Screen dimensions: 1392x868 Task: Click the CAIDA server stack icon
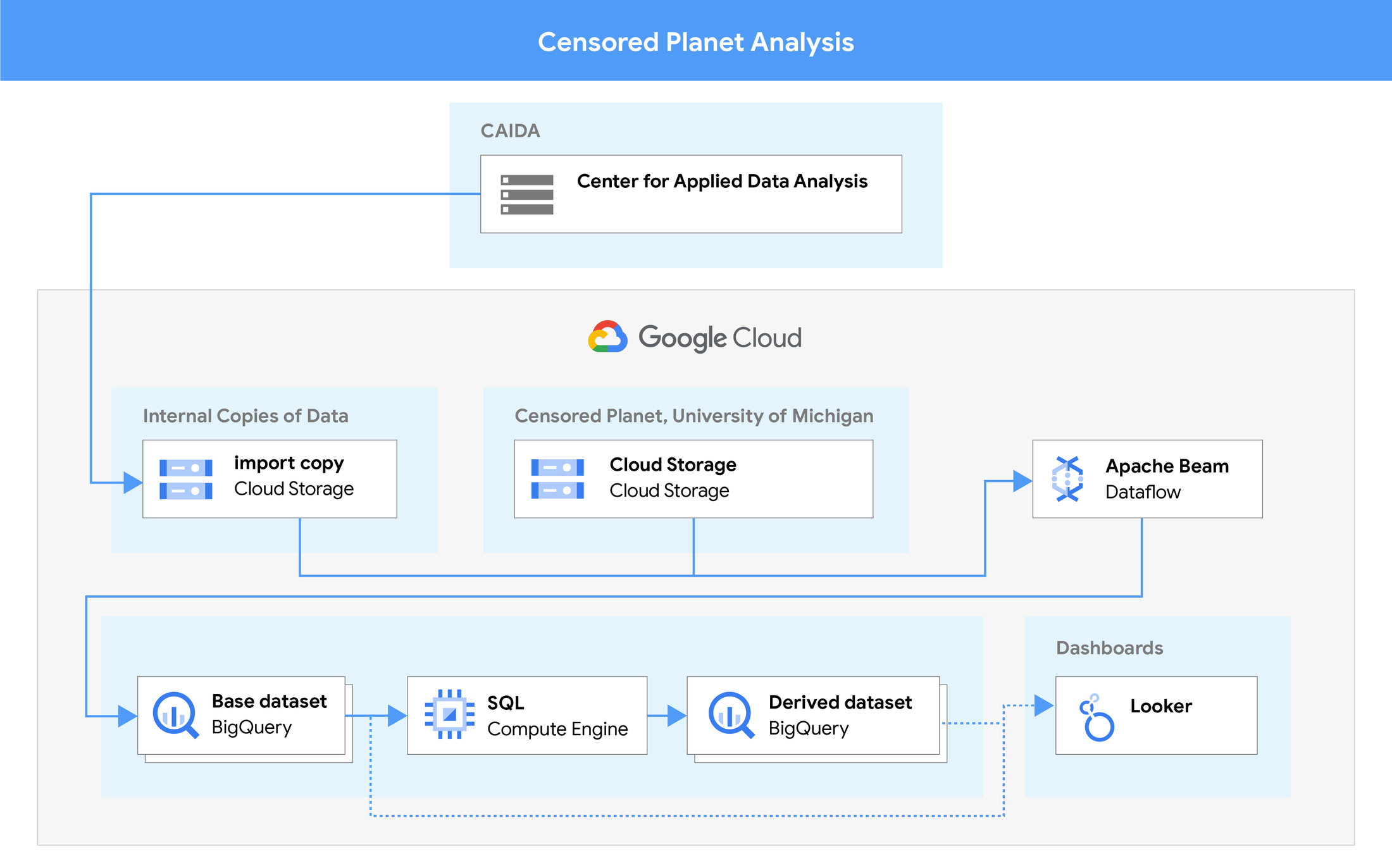point(527,195)
